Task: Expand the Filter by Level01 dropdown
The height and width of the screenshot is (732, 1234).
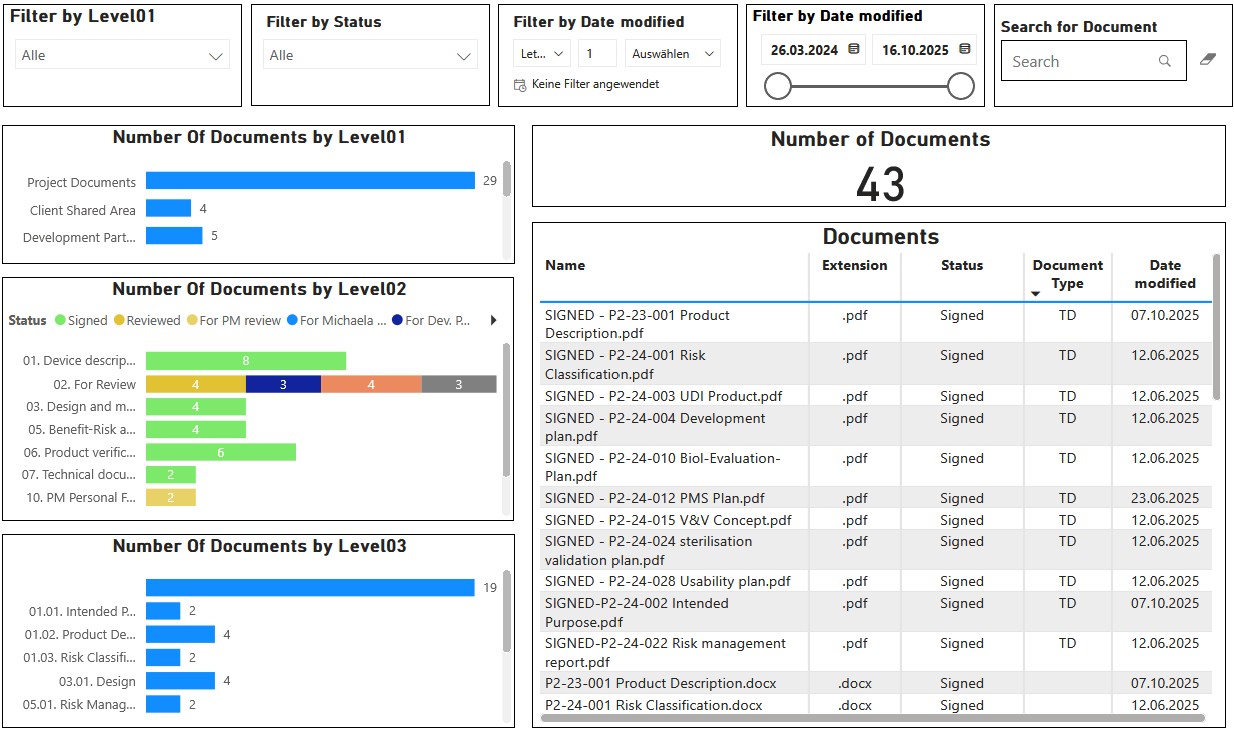Action: point(215,56)
